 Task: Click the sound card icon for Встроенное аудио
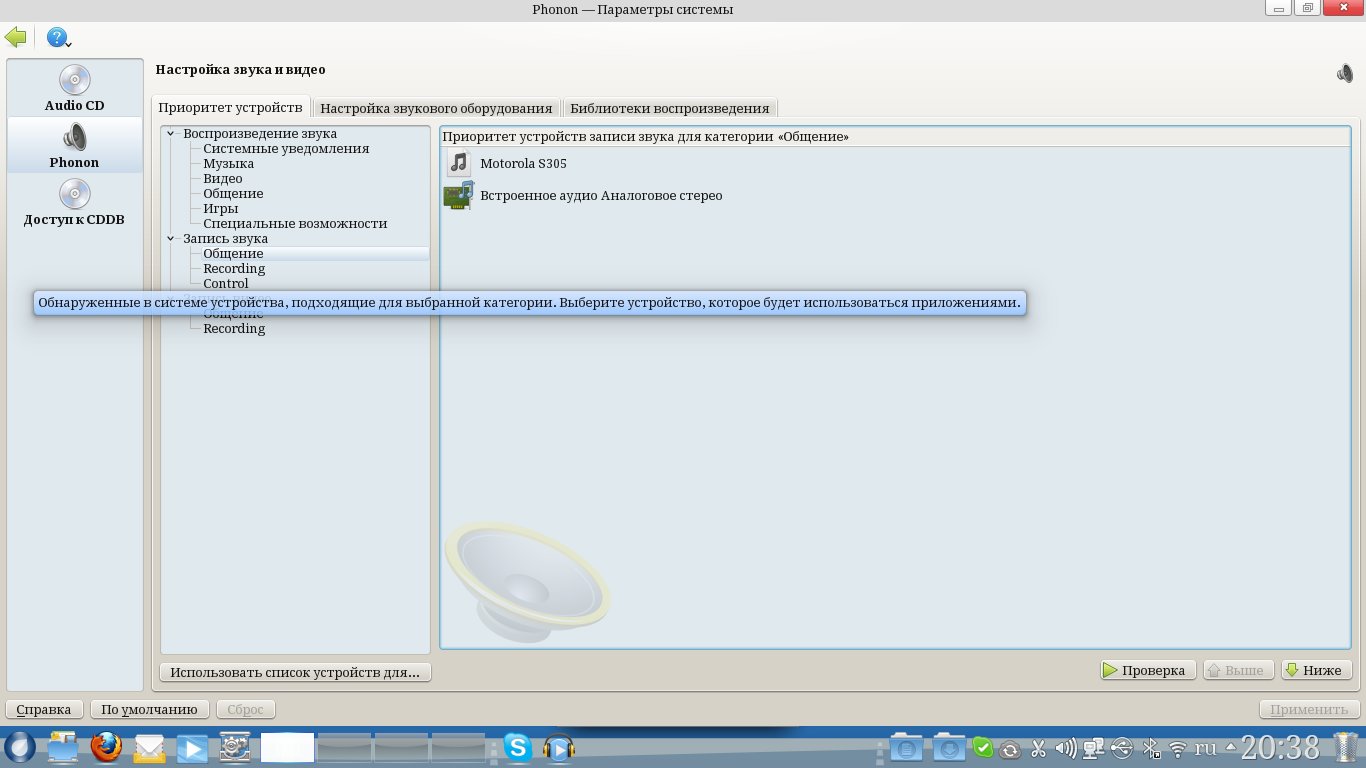[x=459, y=195]
